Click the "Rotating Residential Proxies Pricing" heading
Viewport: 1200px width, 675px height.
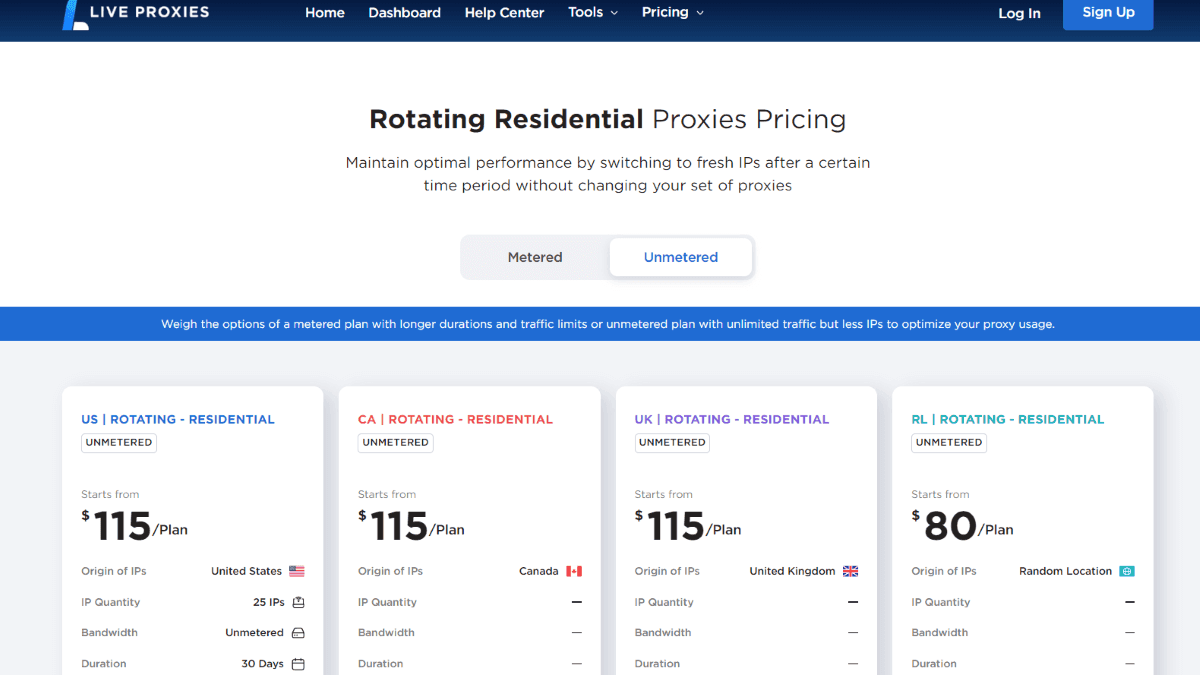click(608, 120)
